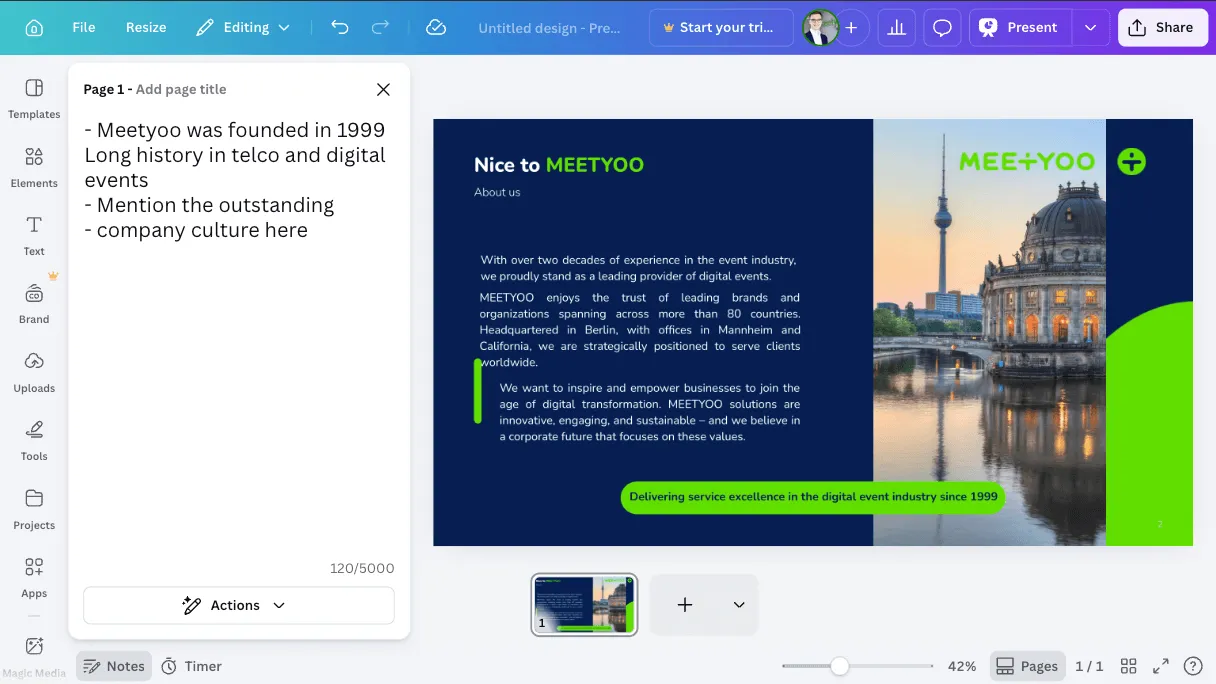Undo the last action
The image size is (1216, 684).
tap(339, 27)
